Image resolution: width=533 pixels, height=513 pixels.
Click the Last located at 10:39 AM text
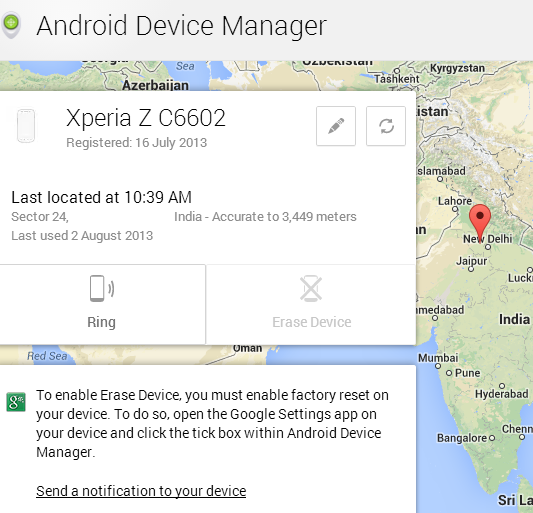coord(102,197)
